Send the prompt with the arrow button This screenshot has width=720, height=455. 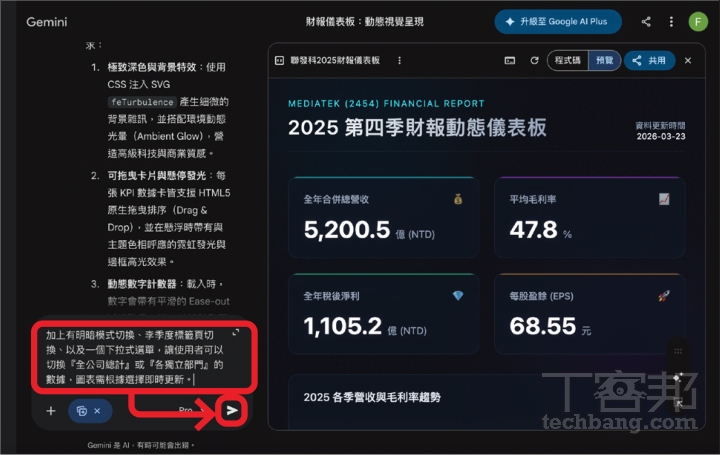(x=232, y=410)
